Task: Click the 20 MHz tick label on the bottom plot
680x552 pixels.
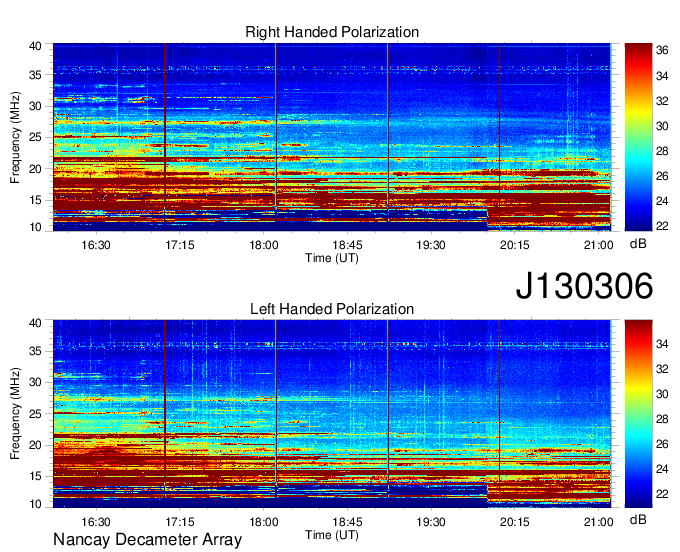Action: tap(36, 445)
